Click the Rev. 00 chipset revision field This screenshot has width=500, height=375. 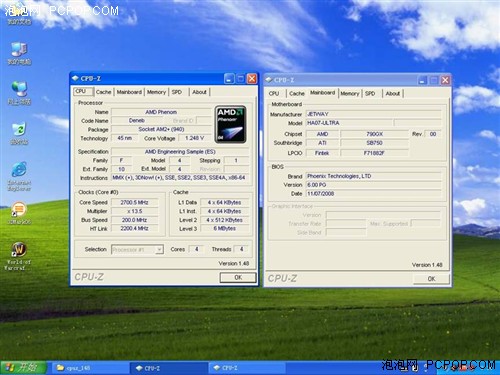tap(433, 134)
